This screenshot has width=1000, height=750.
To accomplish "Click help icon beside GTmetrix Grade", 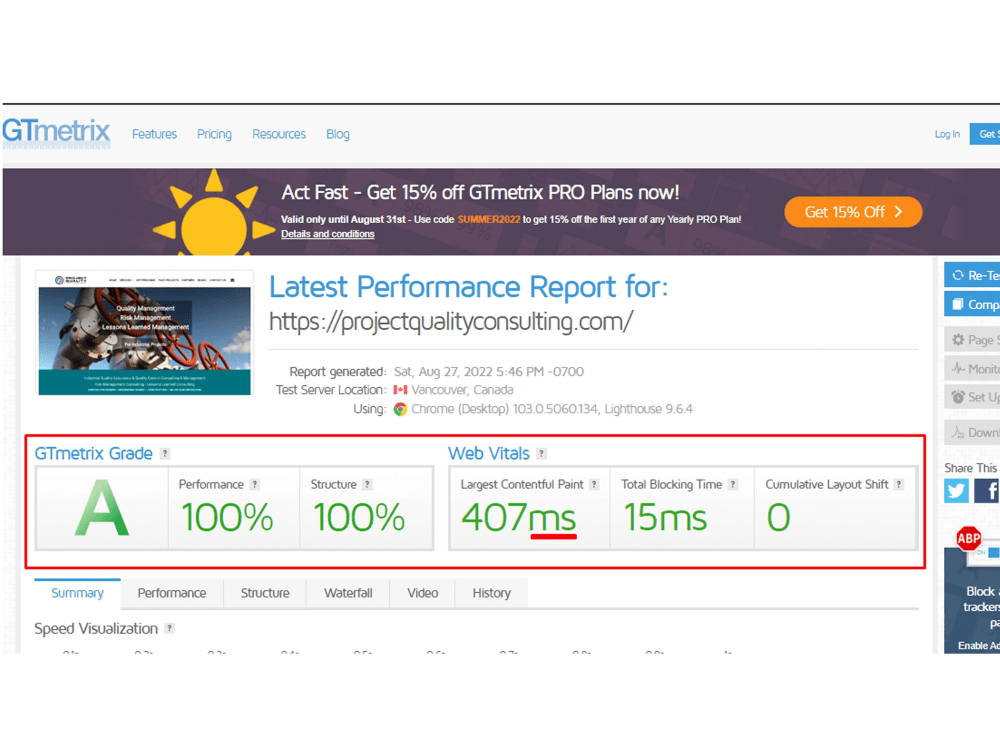I will click(165, 453).
